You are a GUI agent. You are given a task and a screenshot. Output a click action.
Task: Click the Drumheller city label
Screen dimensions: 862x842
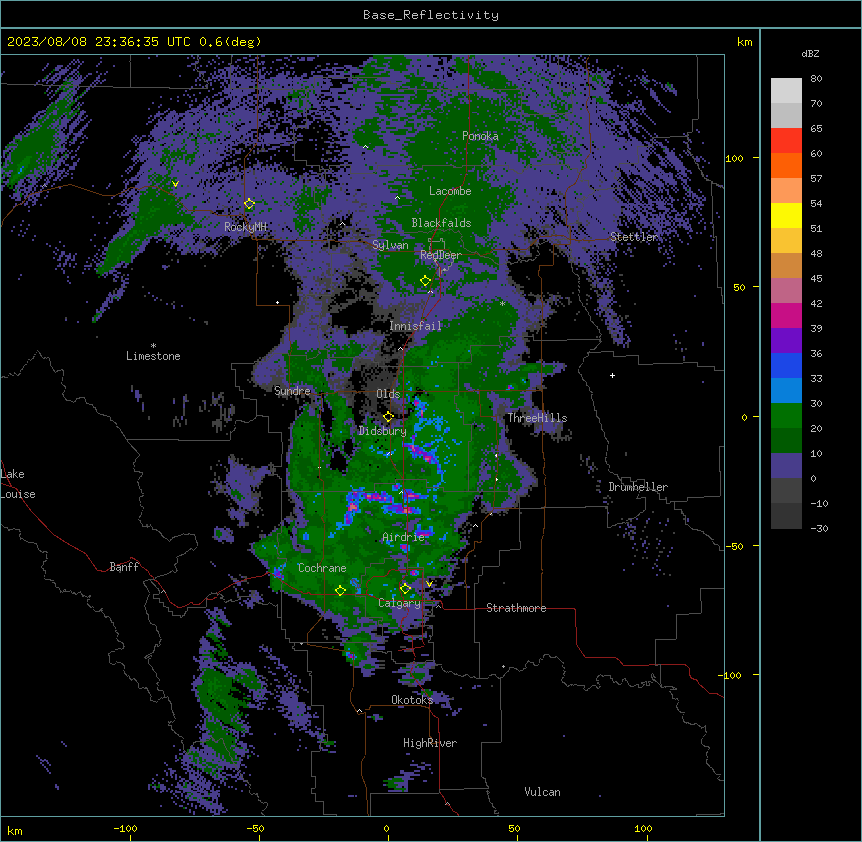tap(638, 487)
